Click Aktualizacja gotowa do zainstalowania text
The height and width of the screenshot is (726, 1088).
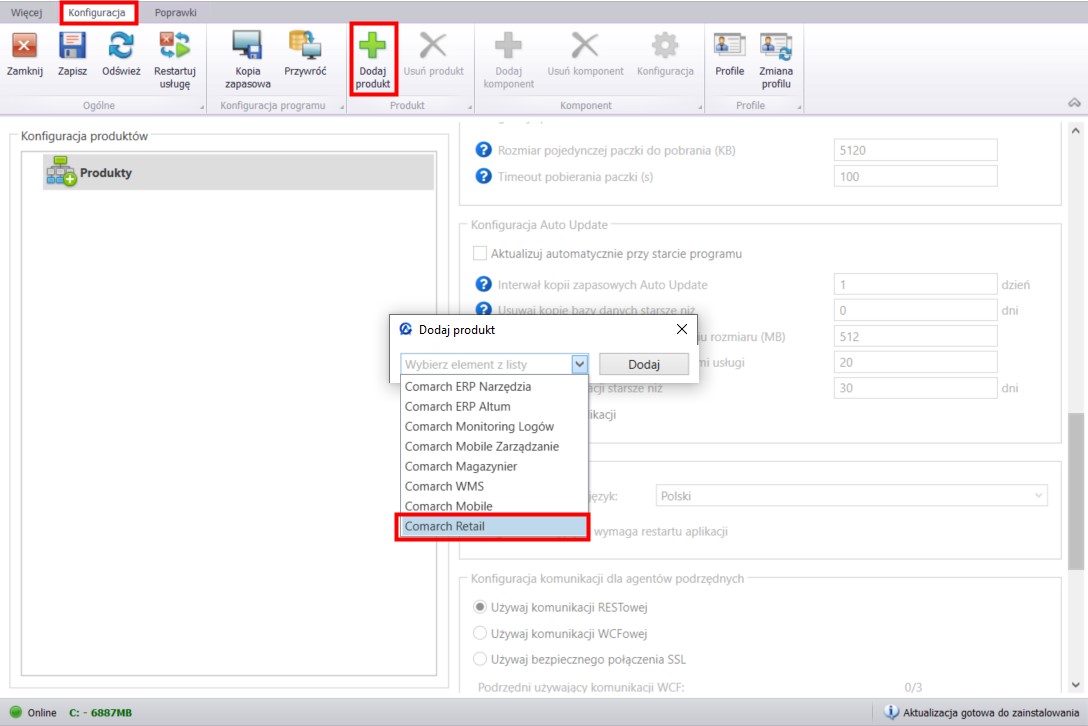pyautogui.click(x=991, y=712)
